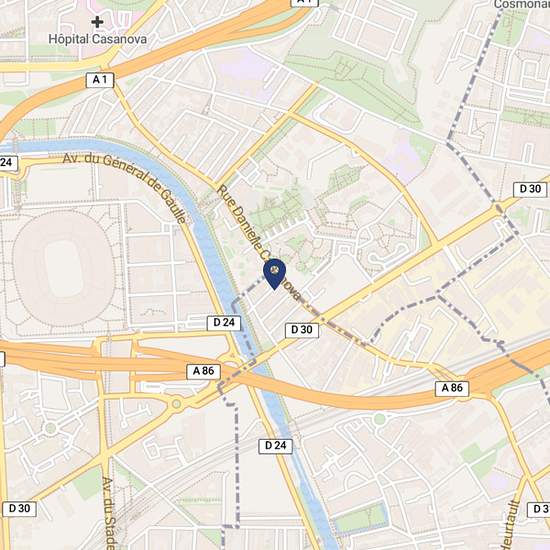Click the D 30 shield below the pin
The width and height of the screenshot is (550, 550).
click(x=302, y=330)
